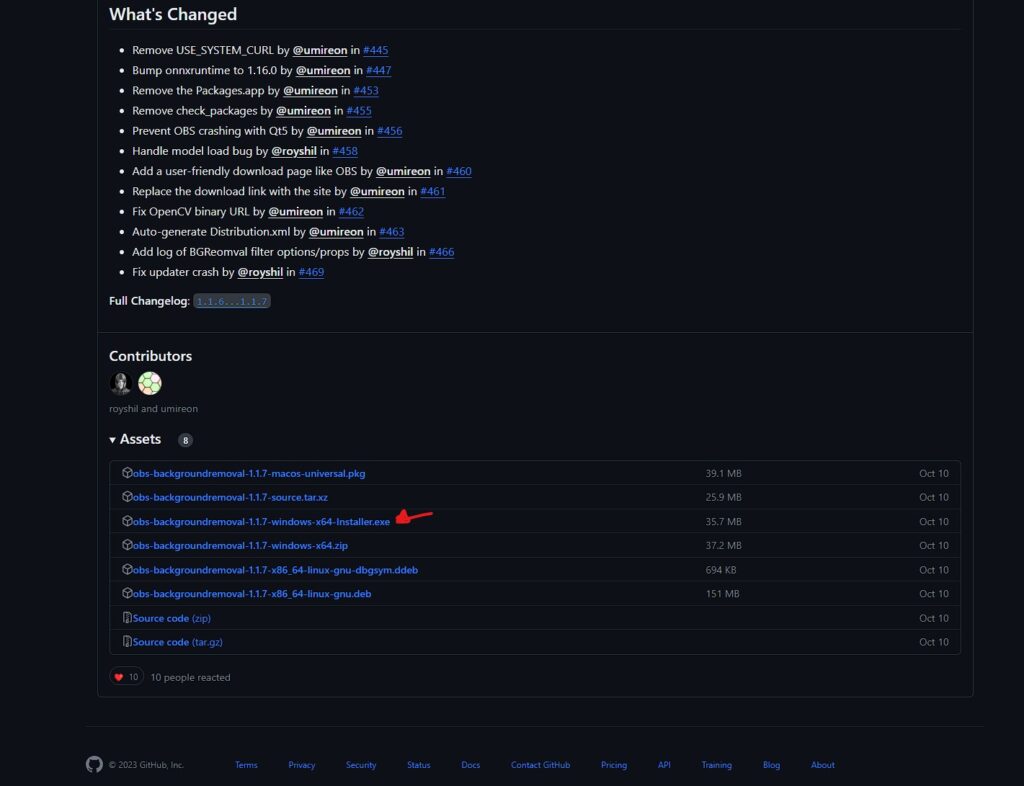
Task: Click the '694 KB' file size
Action: coord(721,570)
